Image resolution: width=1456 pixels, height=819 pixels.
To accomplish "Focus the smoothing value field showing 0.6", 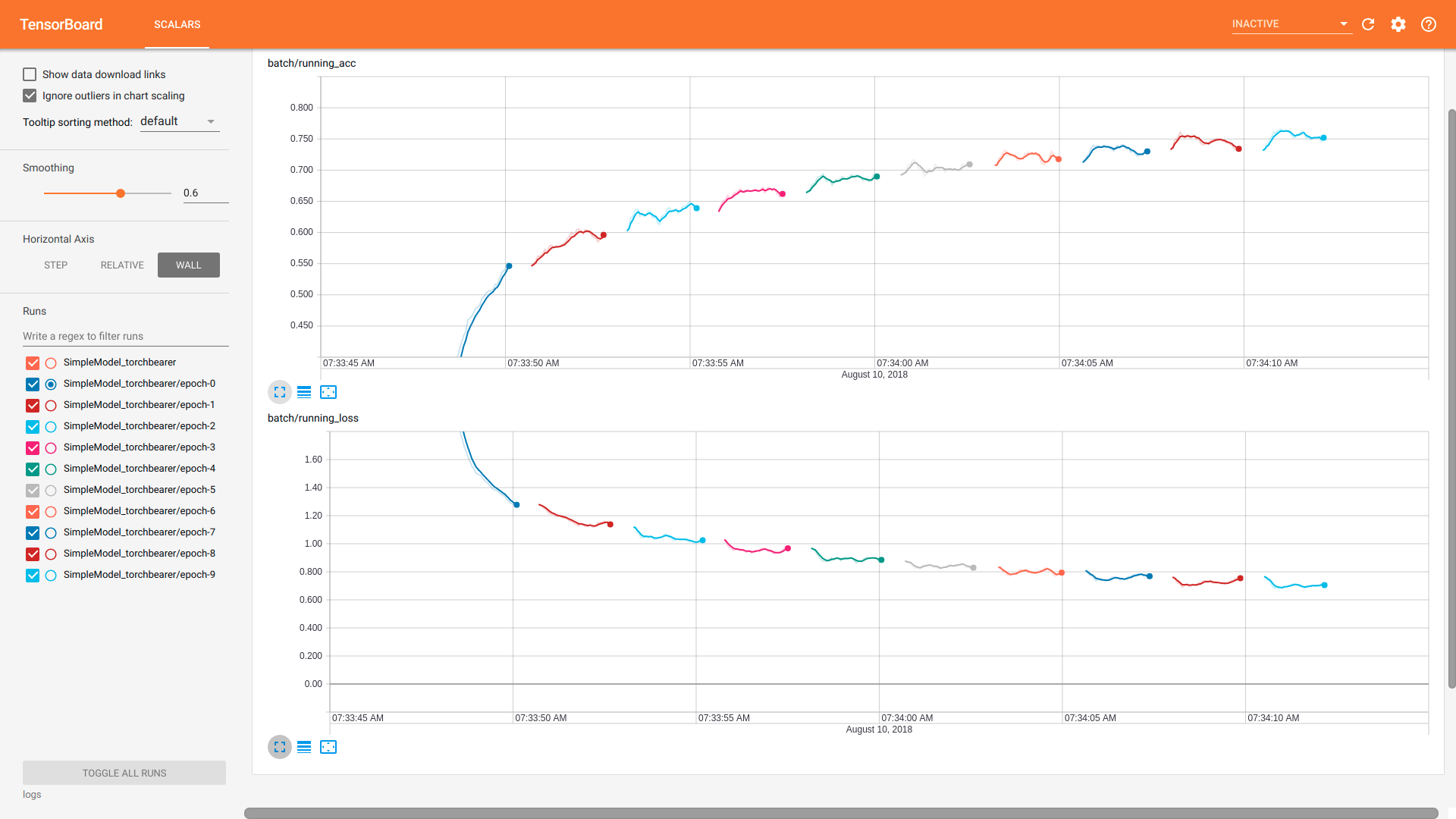I will pyautogui.click(x=206, y=193).
